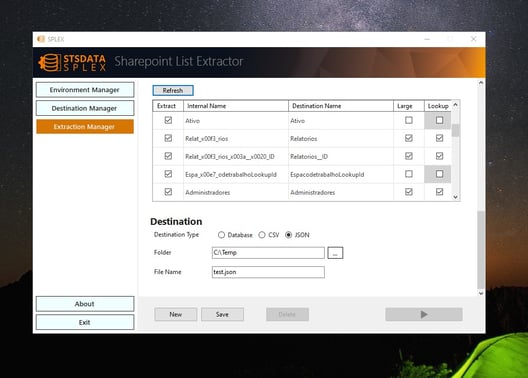Open the Destination Manager section
This screenshot has width=528, height=378.
[85, 108]
